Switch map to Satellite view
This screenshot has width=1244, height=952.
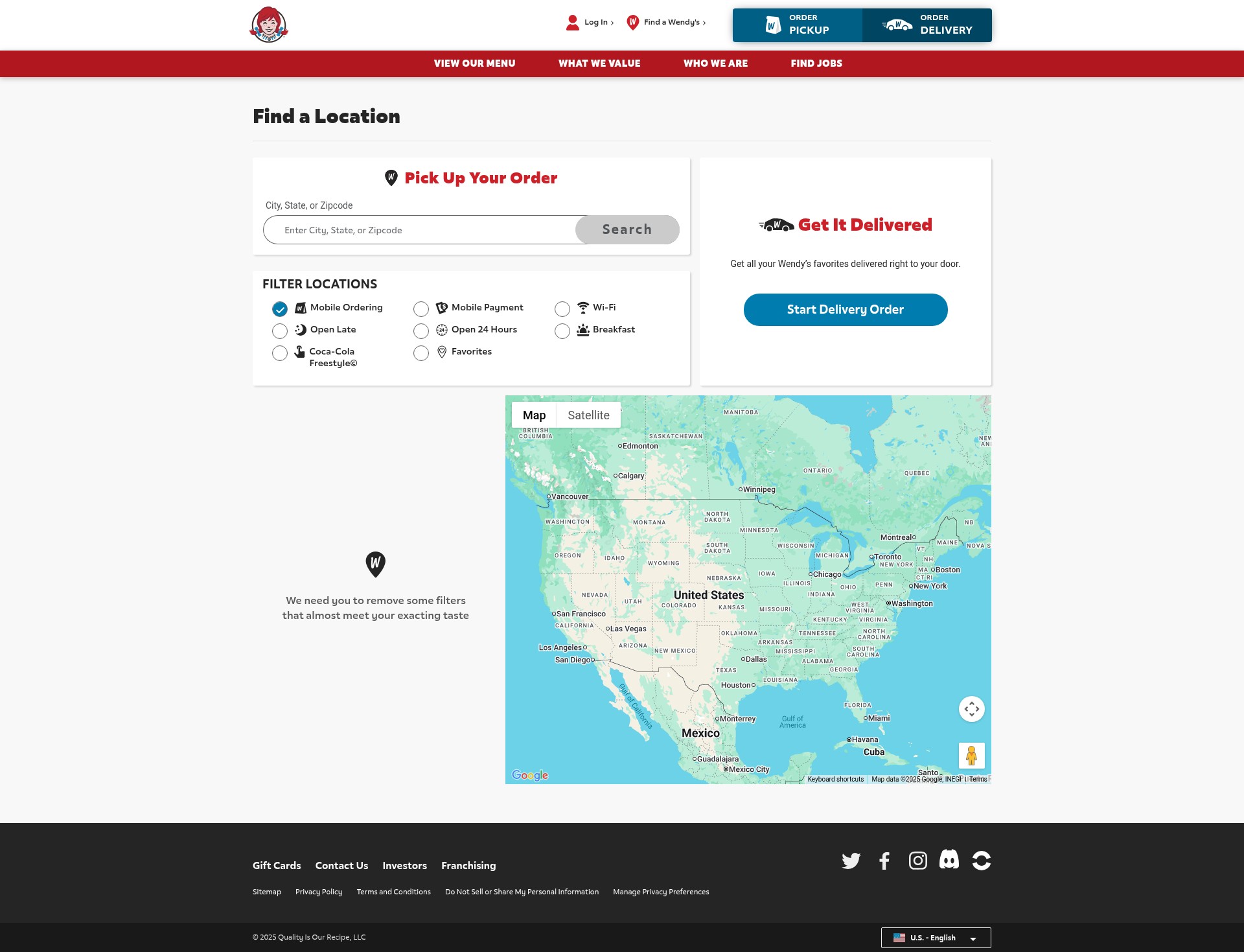pos(588,415)
